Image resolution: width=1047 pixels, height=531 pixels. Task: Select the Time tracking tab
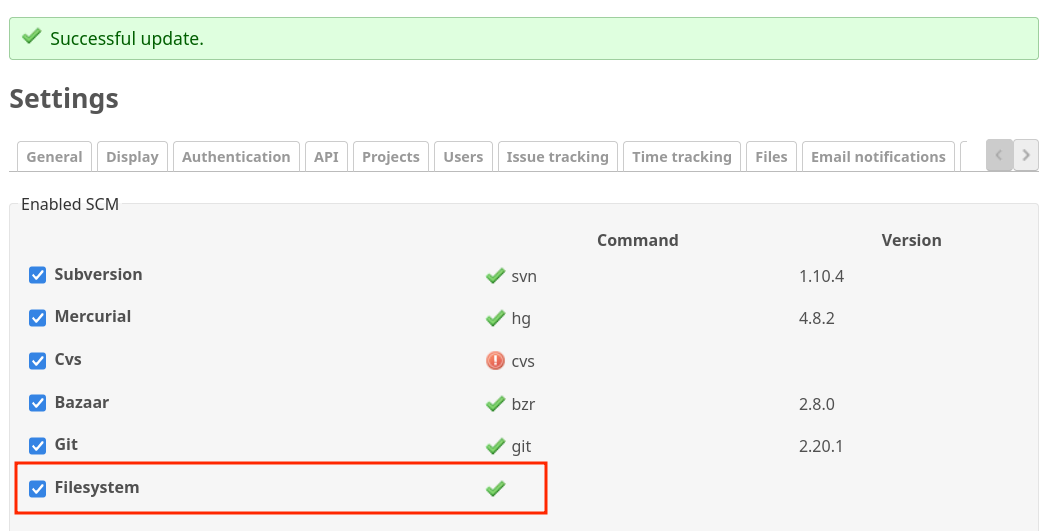point(682,157)
